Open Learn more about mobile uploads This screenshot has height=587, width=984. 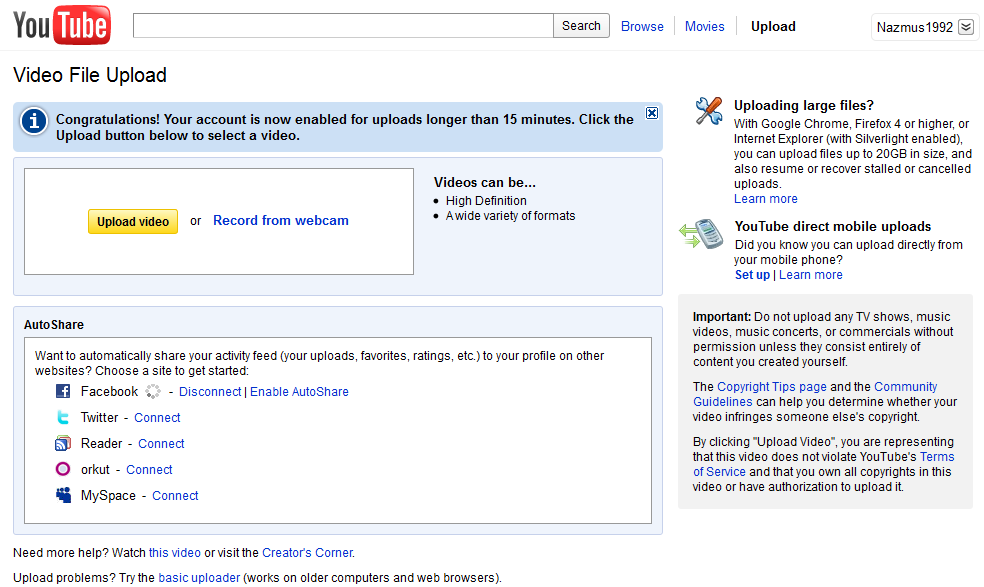[x=811, y=275]
